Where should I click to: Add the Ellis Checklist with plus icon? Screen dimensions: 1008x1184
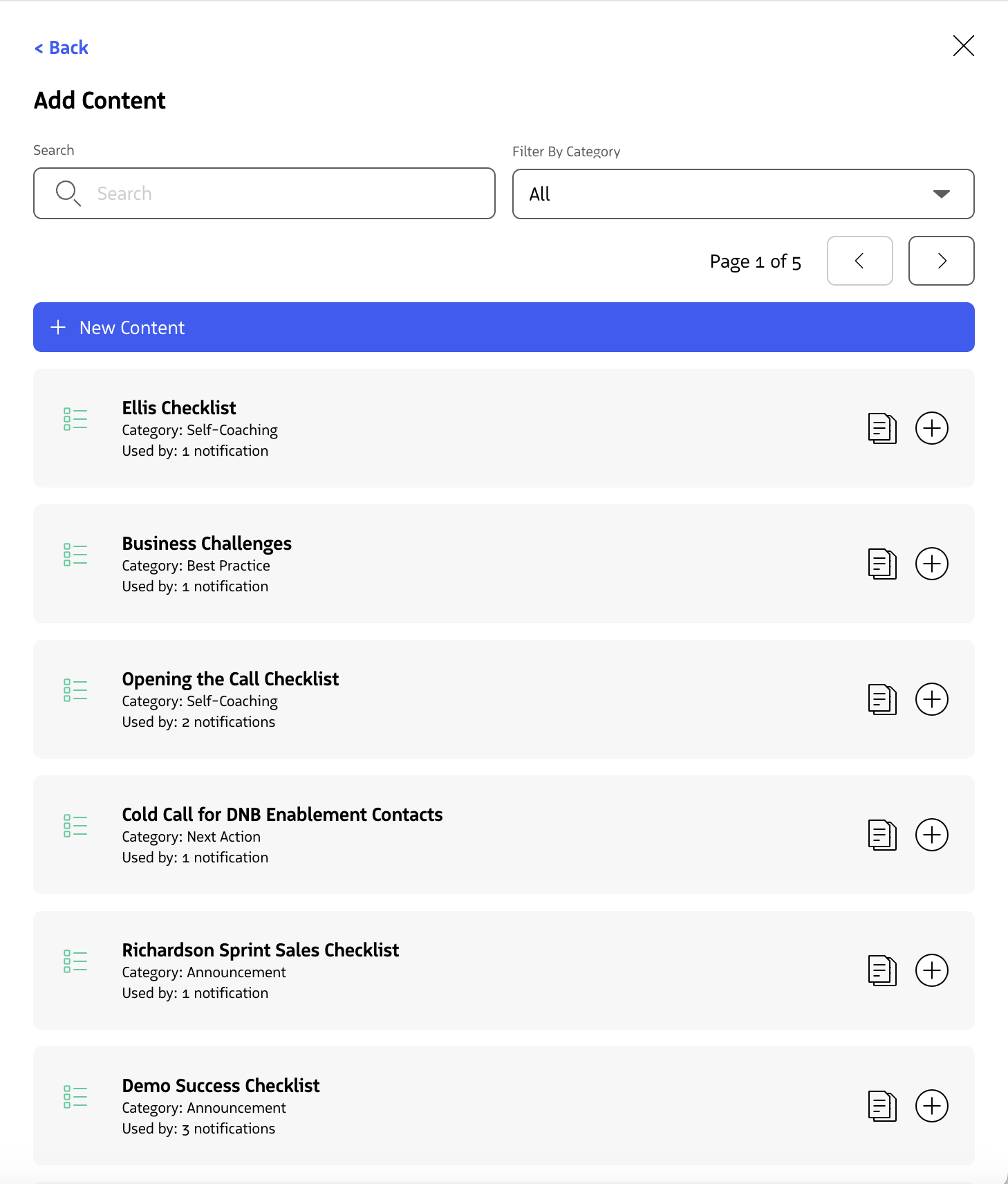click(931, 428)
